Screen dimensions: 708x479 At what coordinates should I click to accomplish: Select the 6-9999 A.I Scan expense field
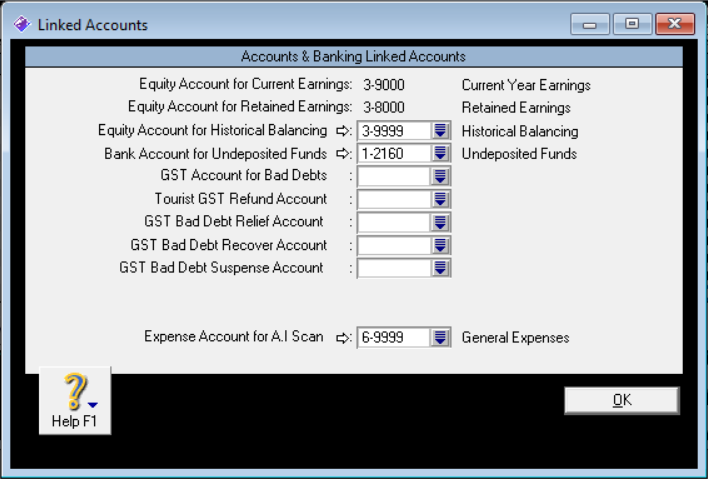pyautogui.click(x=394, y=338)
